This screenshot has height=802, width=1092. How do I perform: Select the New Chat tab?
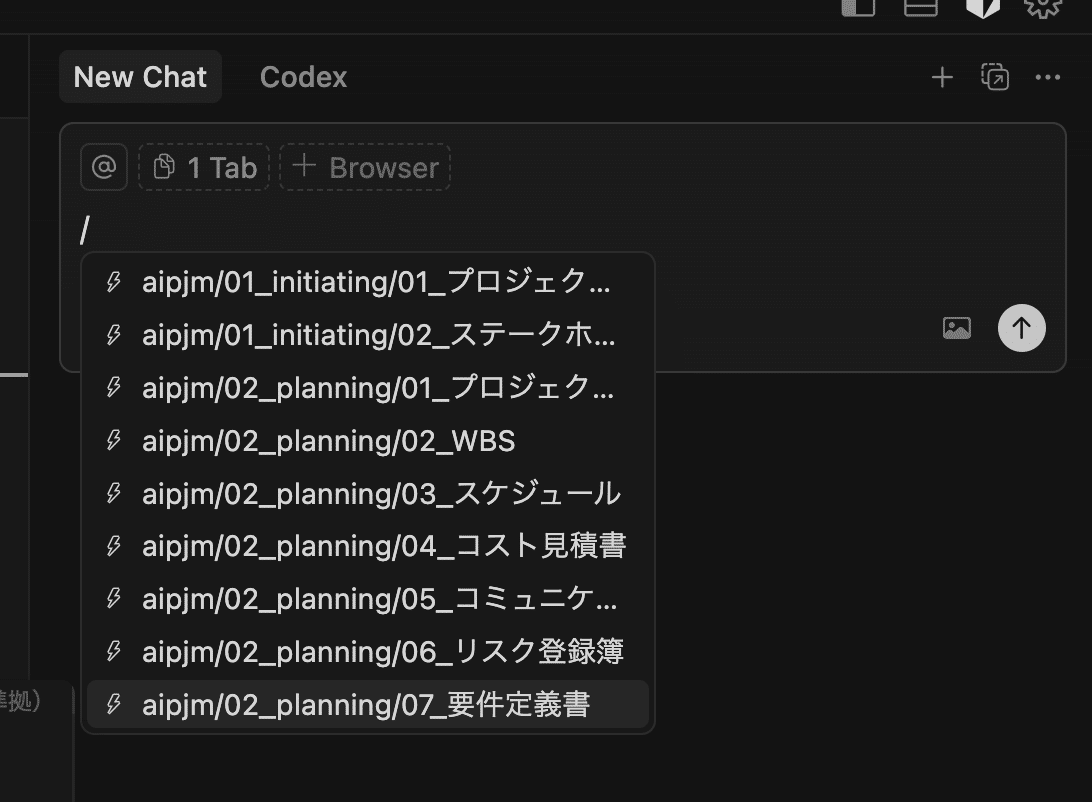click(140, 76)
